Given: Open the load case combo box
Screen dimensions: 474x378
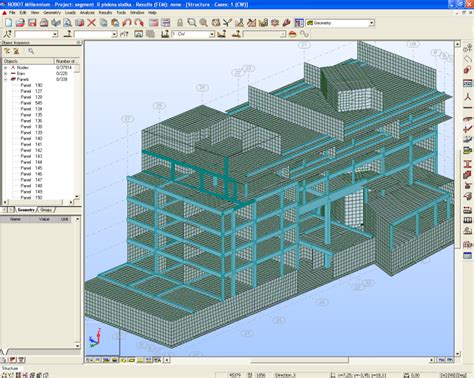Looking at the screenshot, I should click(x=212, y=34).
